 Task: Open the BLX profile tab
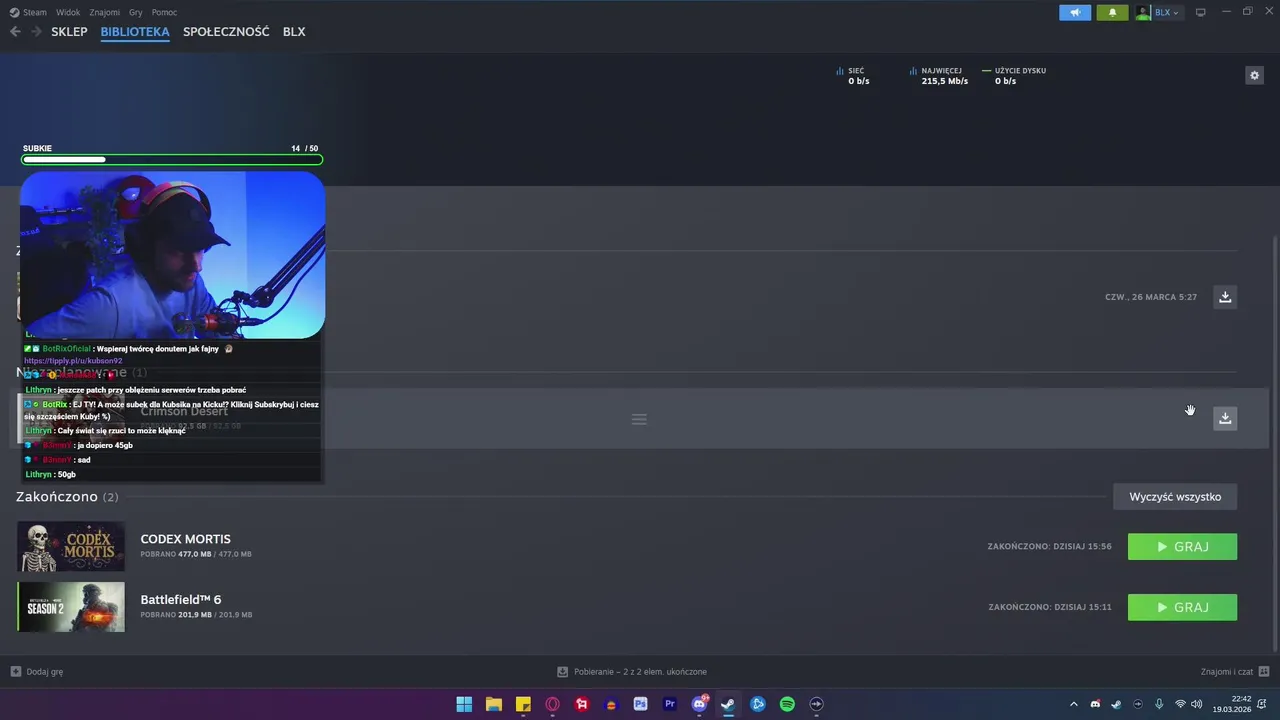tap(294, 32)
